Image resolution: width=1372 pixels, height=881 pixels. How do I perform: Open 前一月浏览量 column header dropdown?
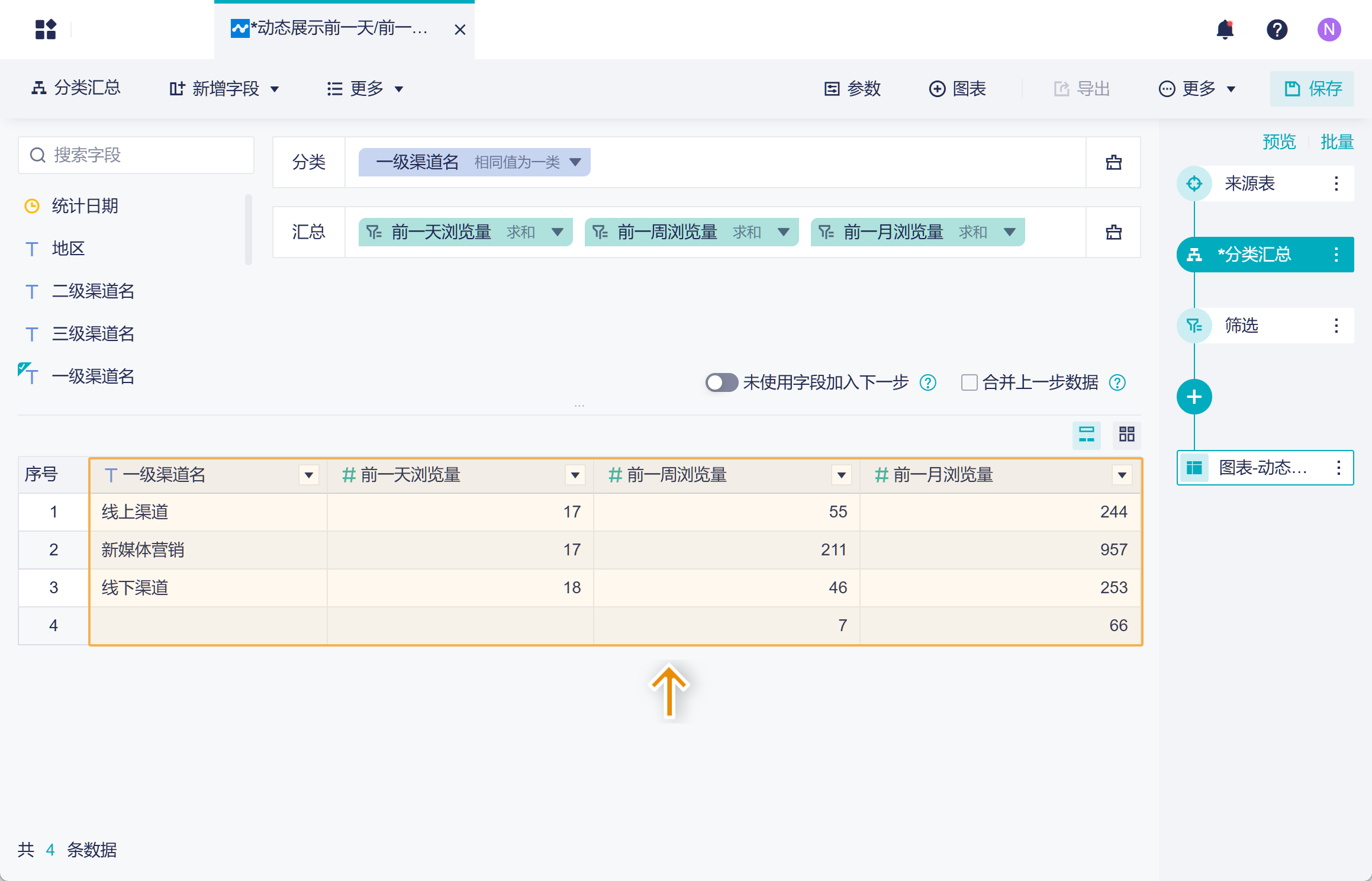pyautogui.click(x=1122, y=475)
